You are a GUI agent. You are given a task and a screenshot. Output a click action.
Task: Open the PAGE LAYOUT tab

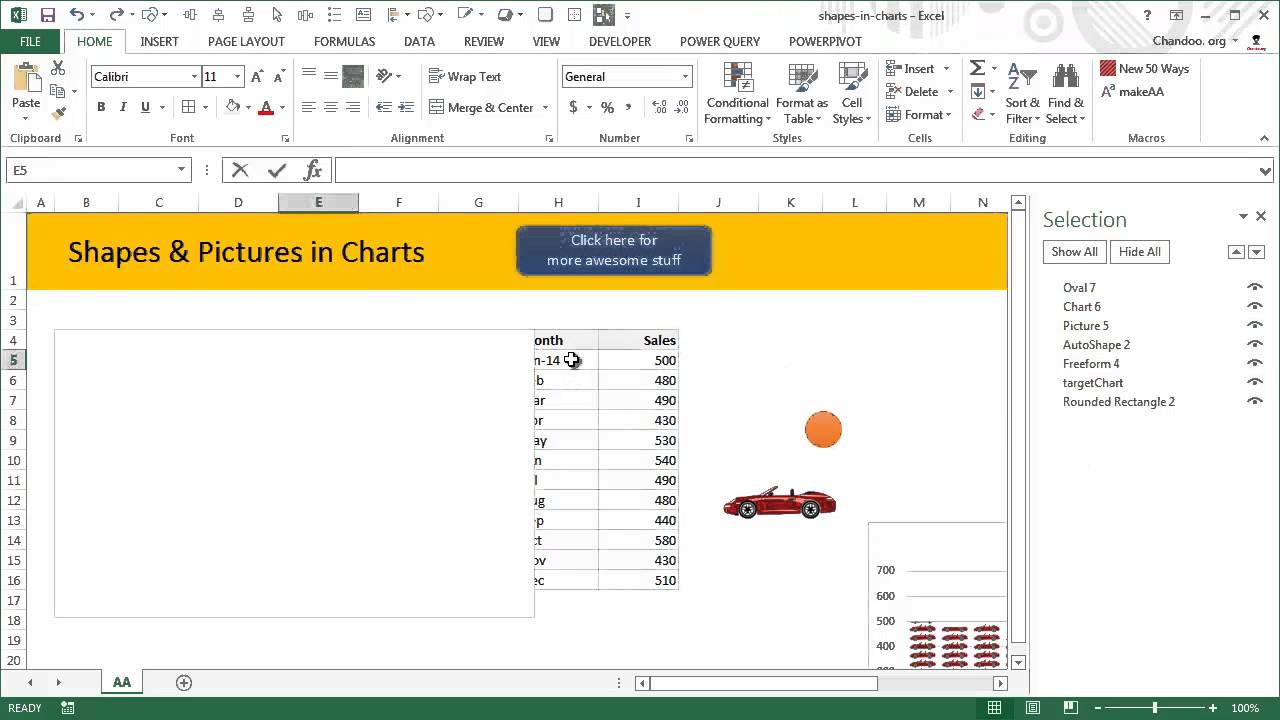[246, 41]
